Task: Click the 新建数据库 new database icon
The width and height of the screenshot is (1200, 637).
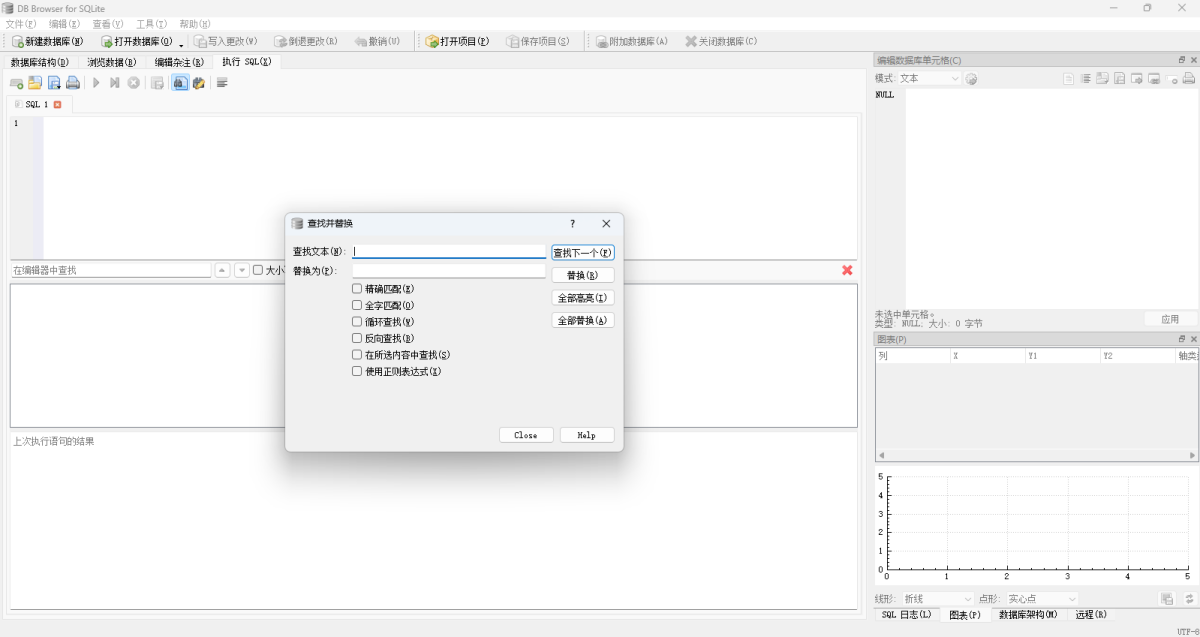Action: tap(18, 42)
